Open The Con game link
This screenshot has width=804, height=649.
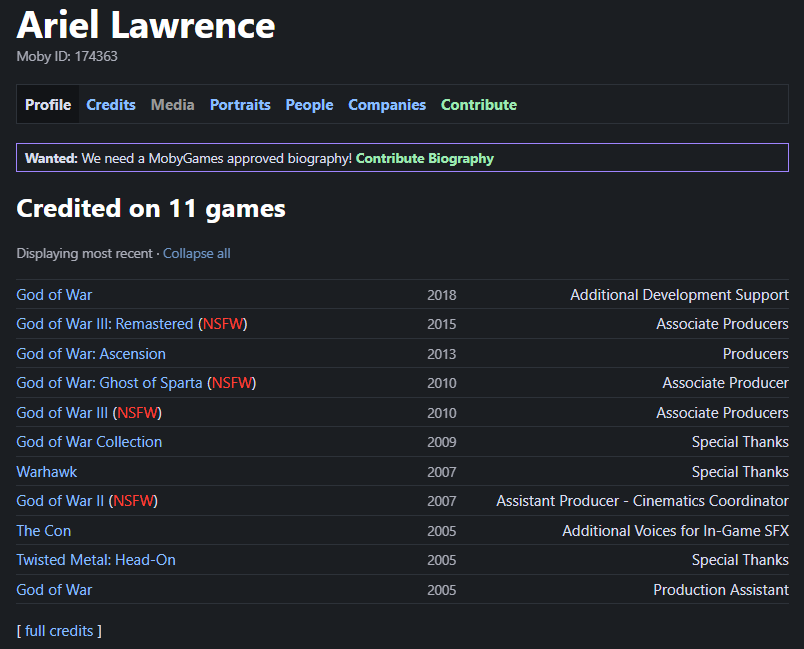click(x=44, y=531)
